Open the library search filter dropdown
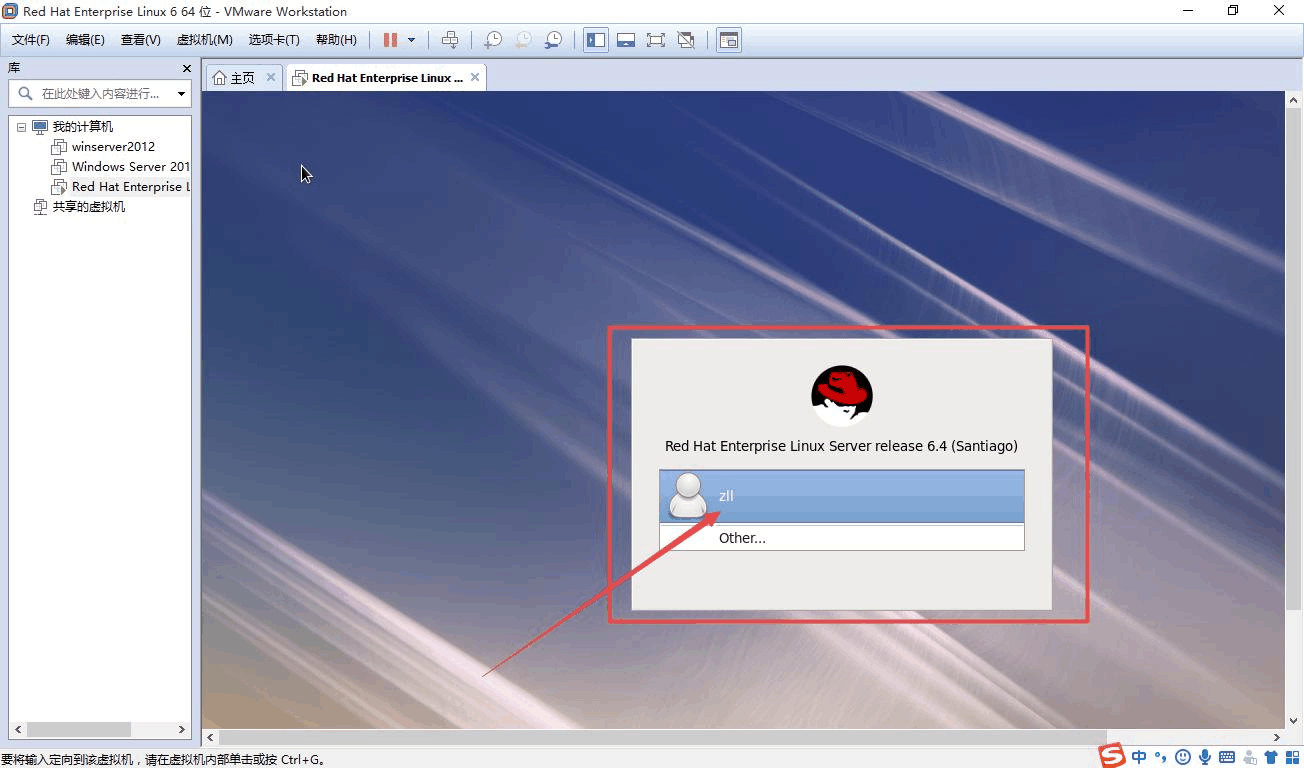This screenshot has width=1304, height=768. coord(181,94)
